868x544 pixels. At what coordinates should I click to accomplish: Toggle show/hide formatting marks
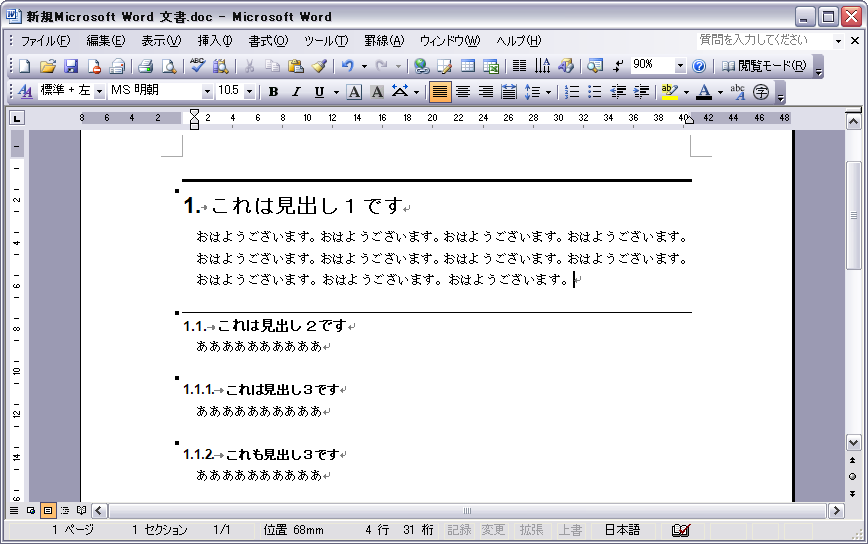[618, 66]
